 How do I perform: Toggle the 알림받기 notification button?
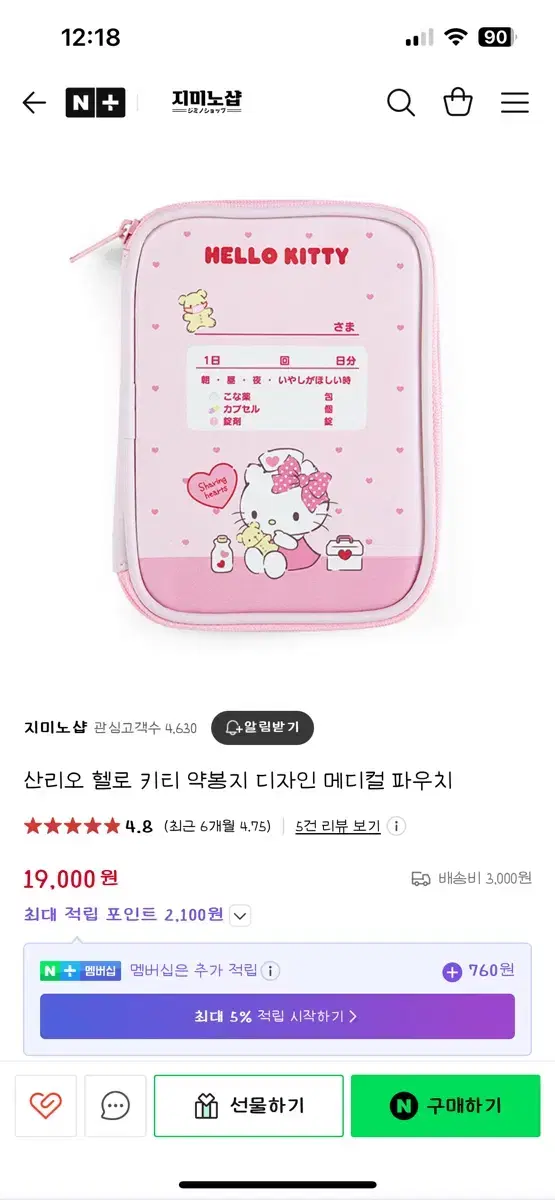click(262, 728)
